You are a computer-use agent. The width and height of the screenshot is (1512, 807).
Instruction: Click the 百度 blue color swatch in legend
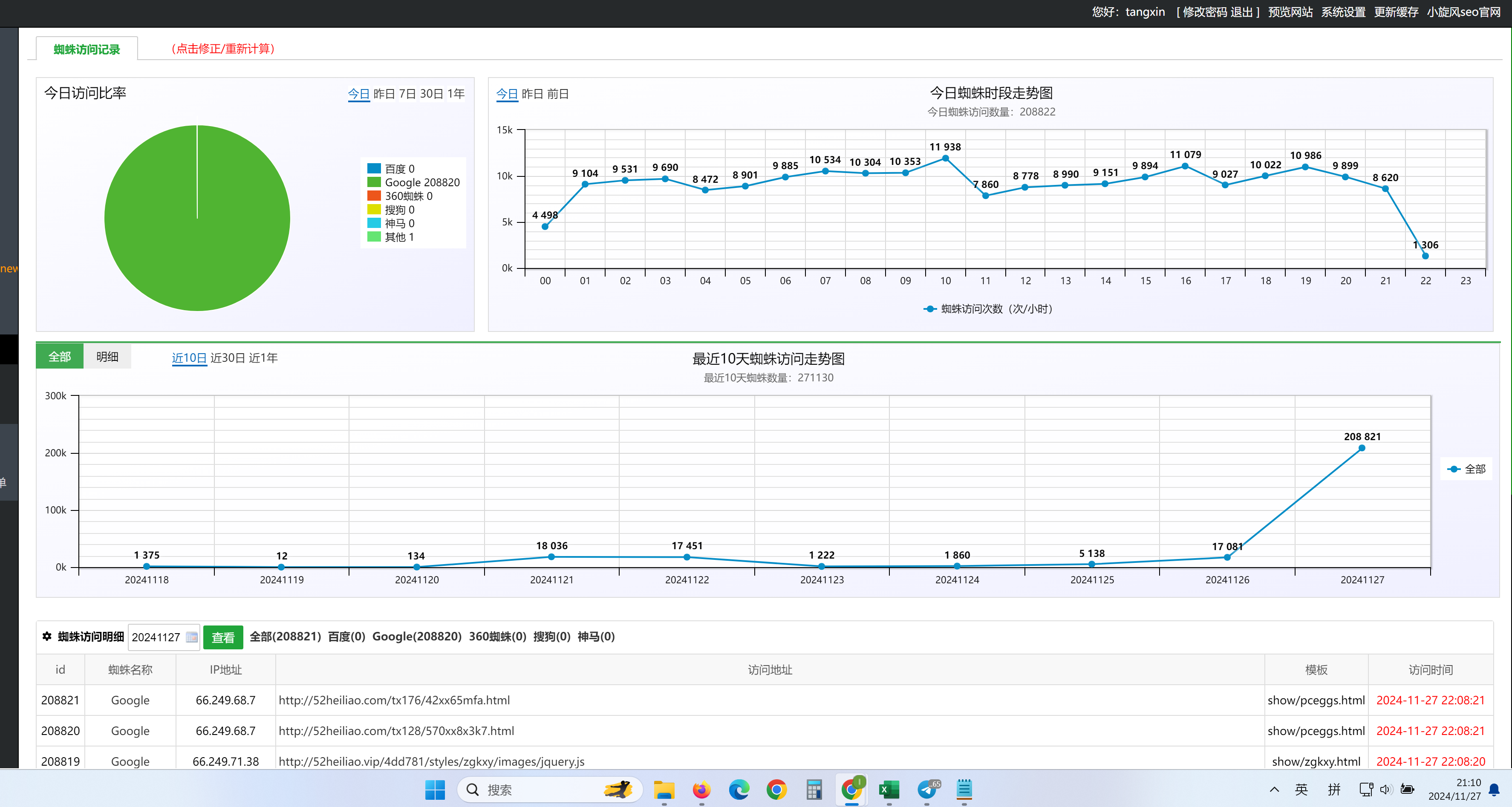(374, 168)
